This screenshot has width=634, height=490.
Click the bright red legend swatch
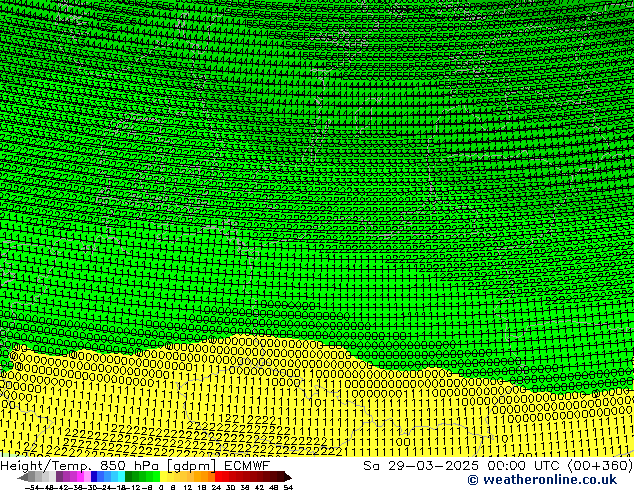point(218,477)
